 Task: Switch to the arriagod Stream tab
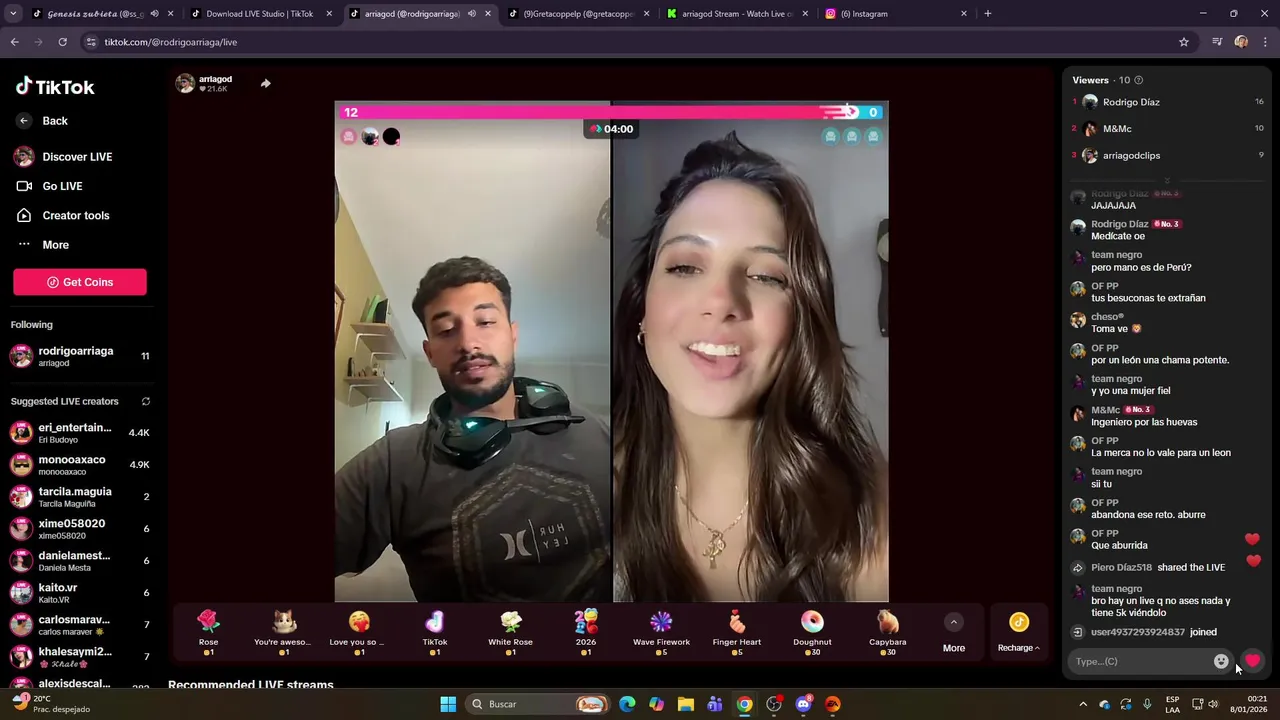[x=738, y=14]
